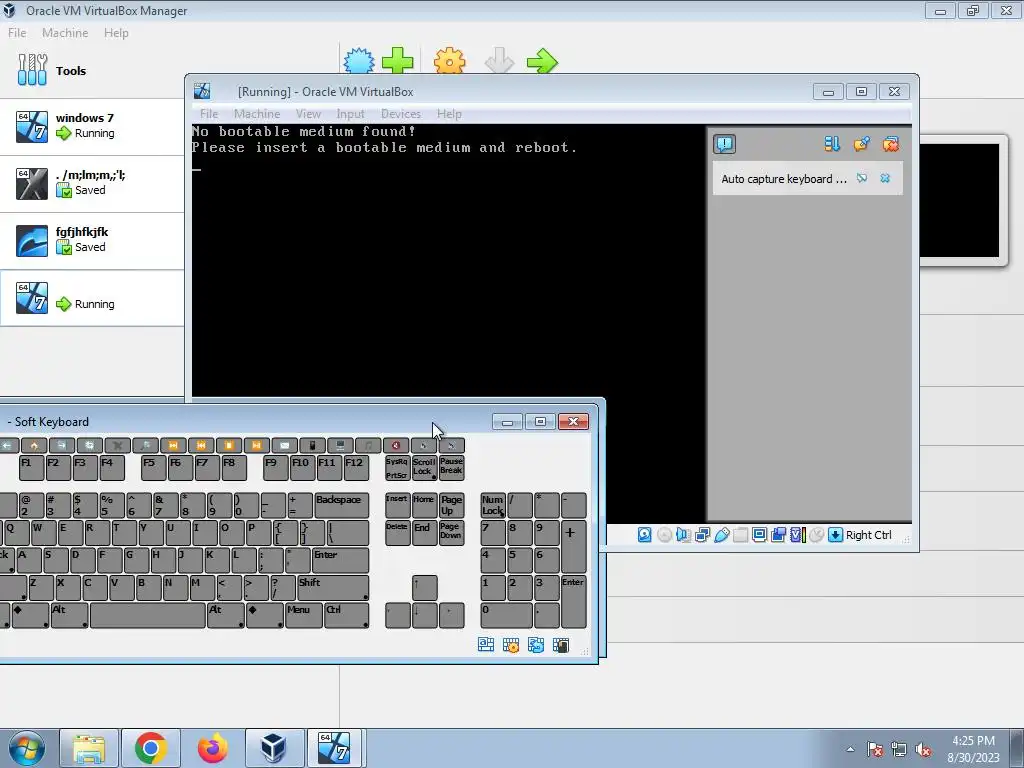Select the "windows 7" virtual machine
Screen dimensions: 1024x768
(x=92, y=127)
